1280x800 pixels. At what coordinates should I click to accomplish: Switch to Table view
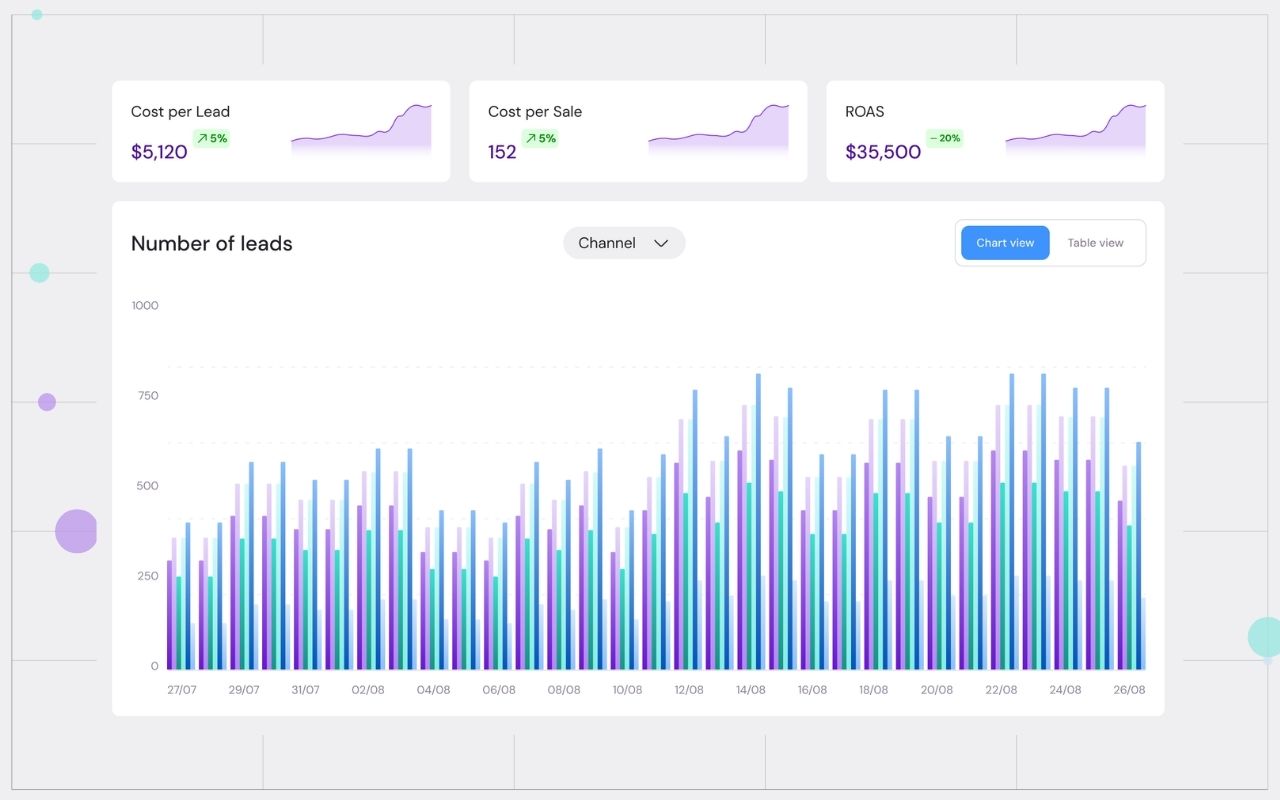point(1095,243)
